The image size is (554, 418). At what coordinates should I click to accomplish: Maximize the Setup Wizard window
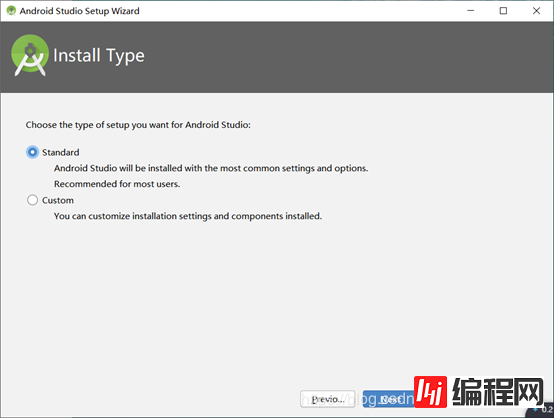click(503, 11)
